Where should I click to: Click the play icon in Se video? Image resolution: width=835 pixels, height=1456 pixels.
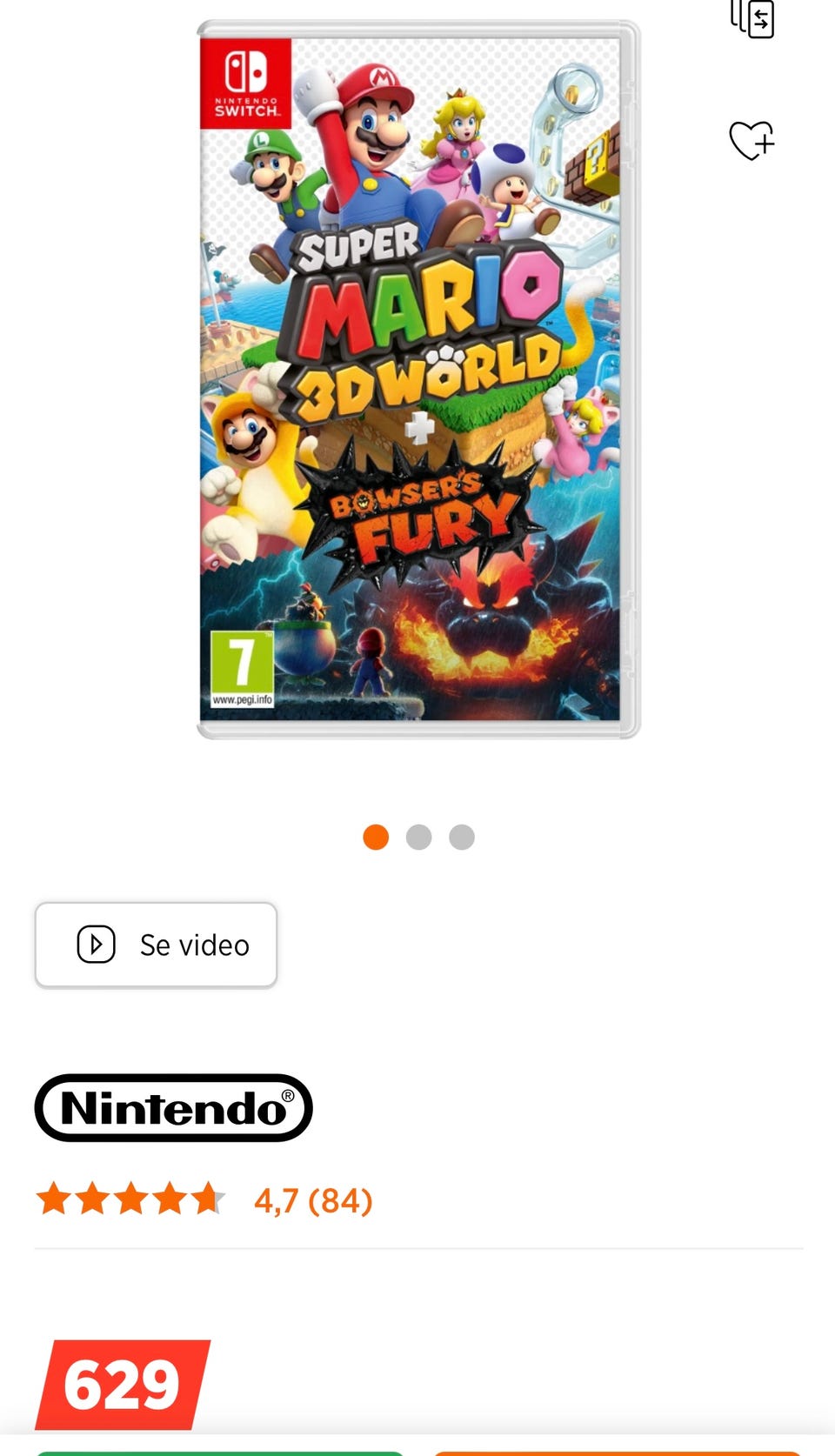(x=97, y=945)
